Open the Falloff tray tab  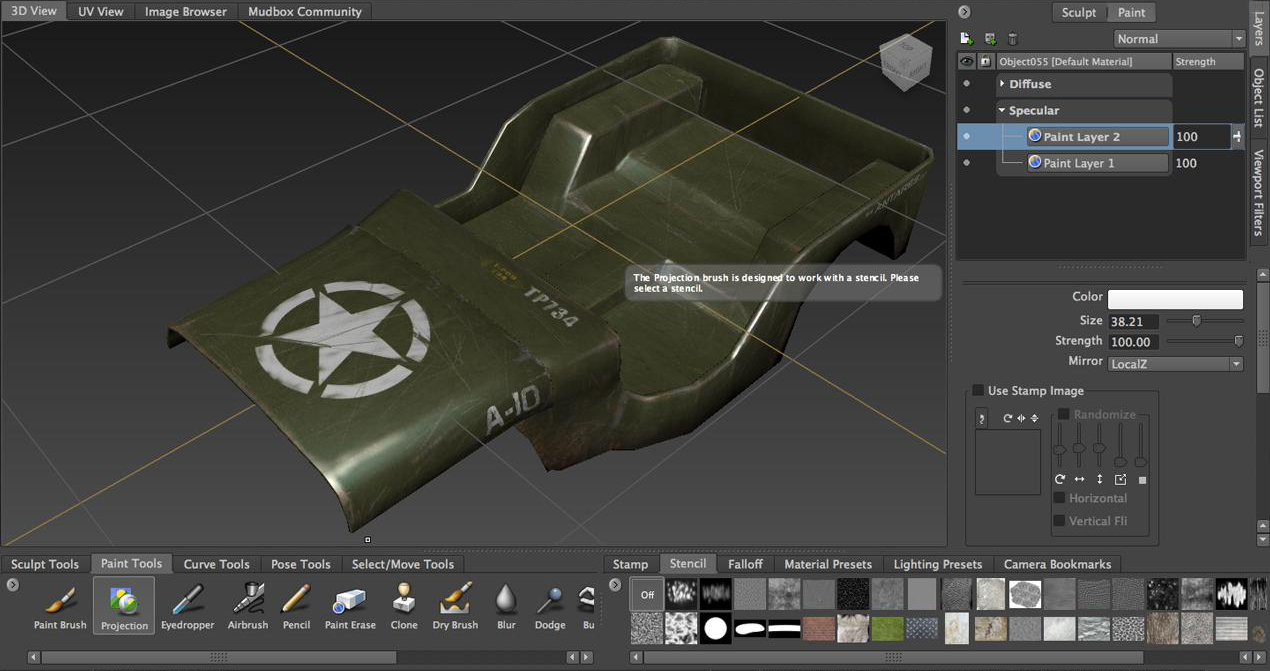coord(745,564)
